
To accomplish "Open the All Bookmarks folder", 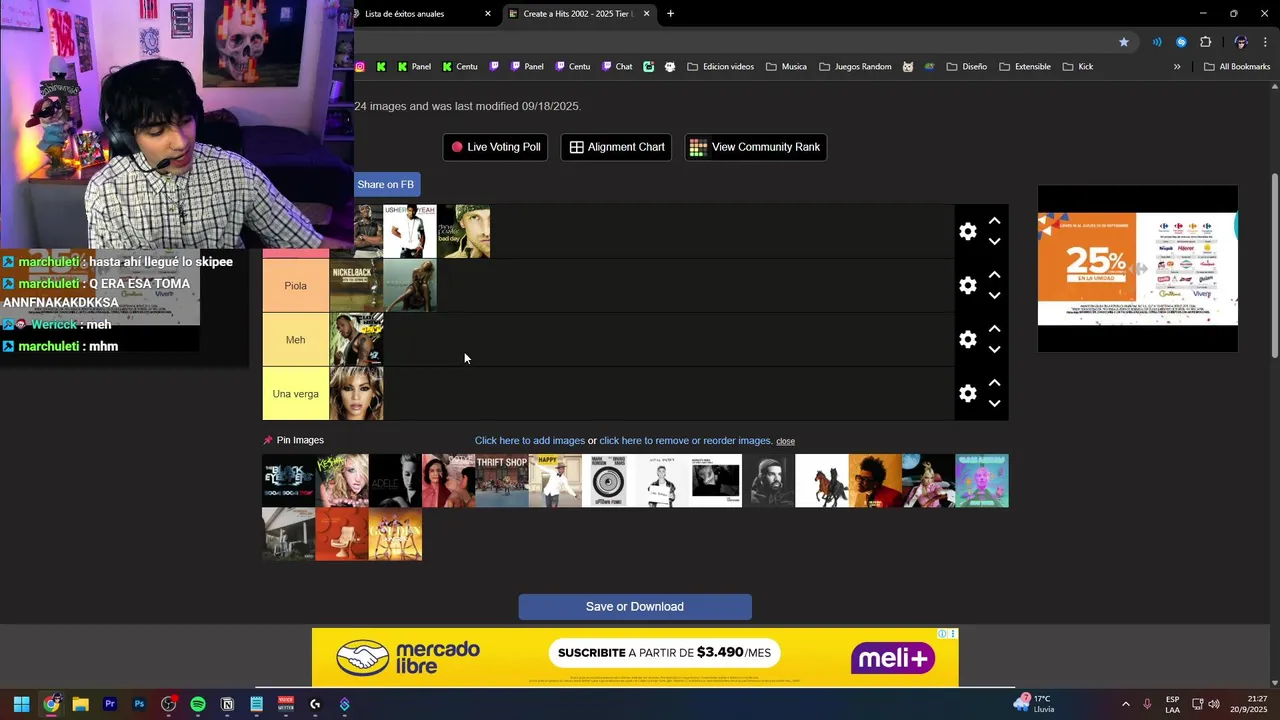I will click(x=1237, y=67).
